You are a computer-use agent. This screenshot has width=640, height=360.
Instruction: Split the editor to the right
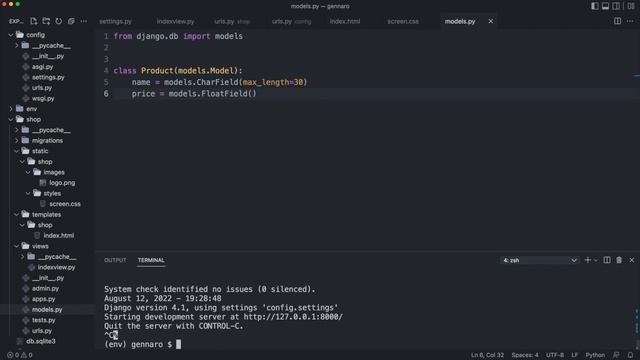618,21
